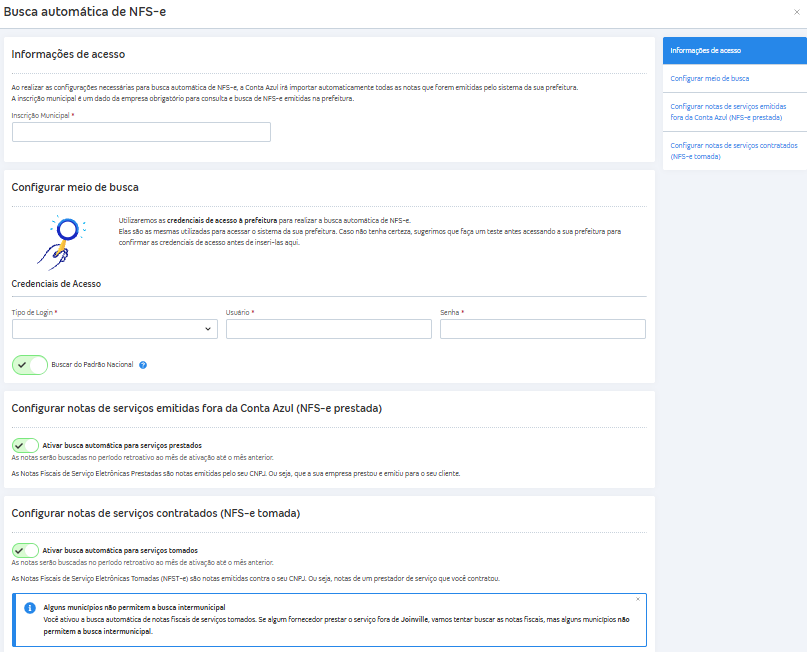Screen dimensions: 807x652
Task: Close the Busca automática de NFS-e dialog
Action: 797,12
